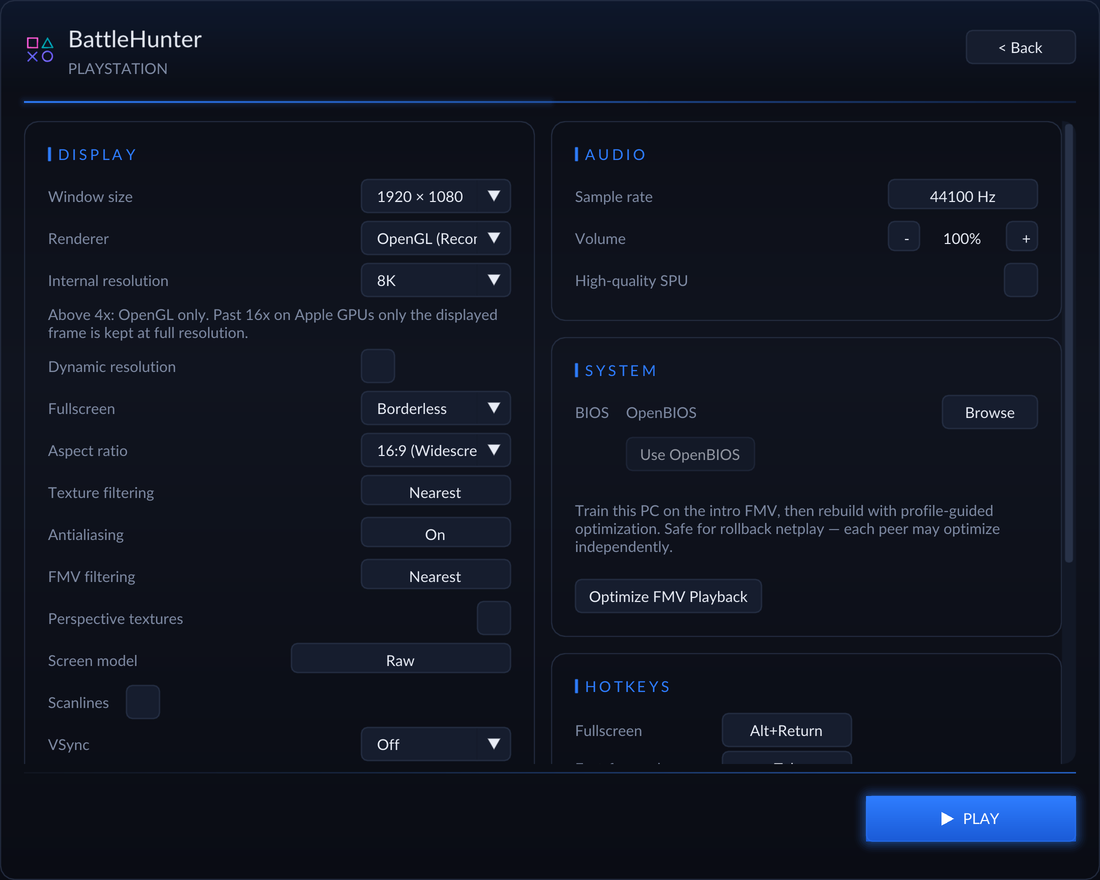The height and width of the screenshot is (880, 1100).
Task: Expand the Renderer OpenGL dropdown
Action: [436, 239]
